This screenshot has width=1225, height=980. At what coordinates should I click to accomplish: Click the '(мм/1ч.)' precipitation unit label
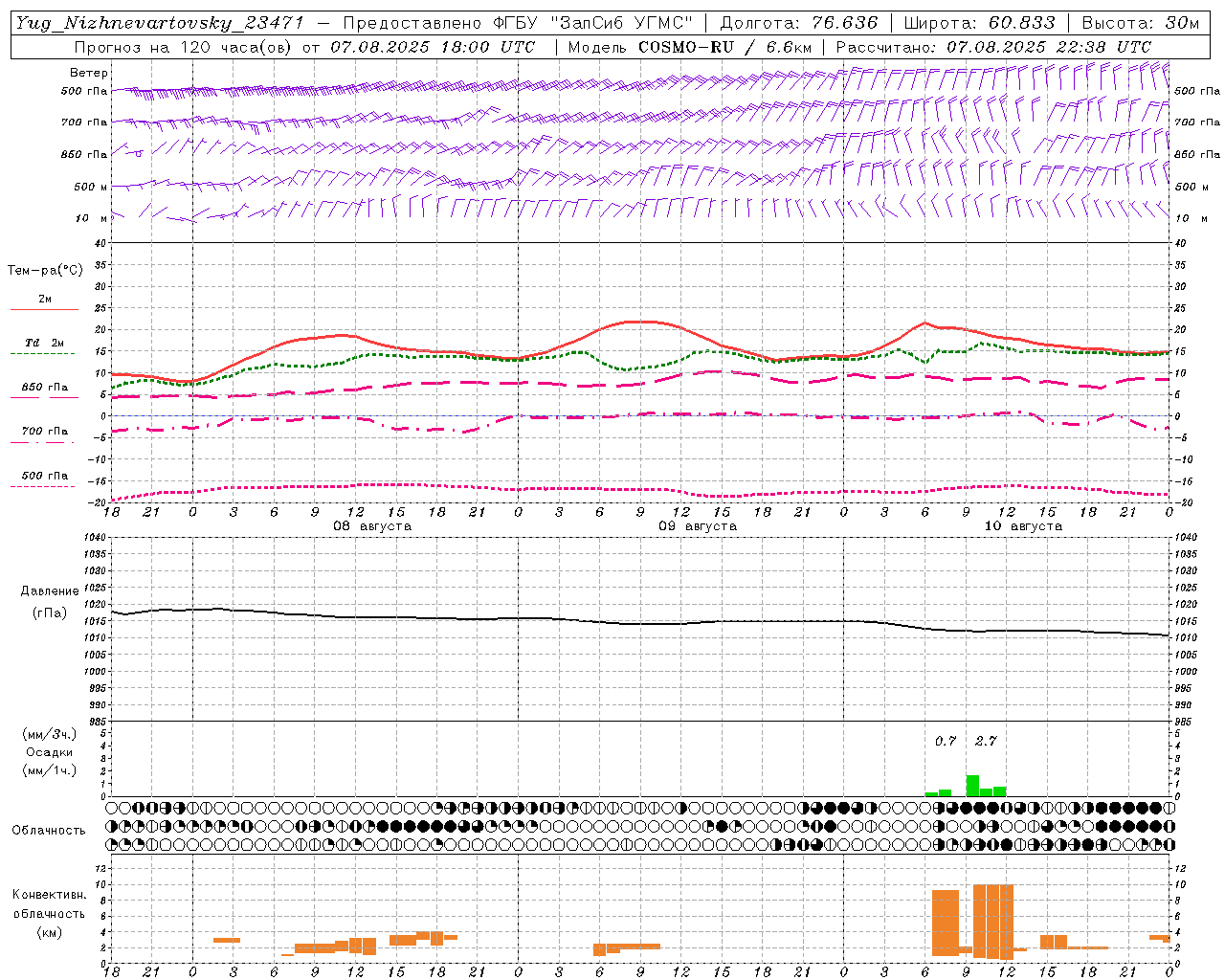(x=50, y=770)
